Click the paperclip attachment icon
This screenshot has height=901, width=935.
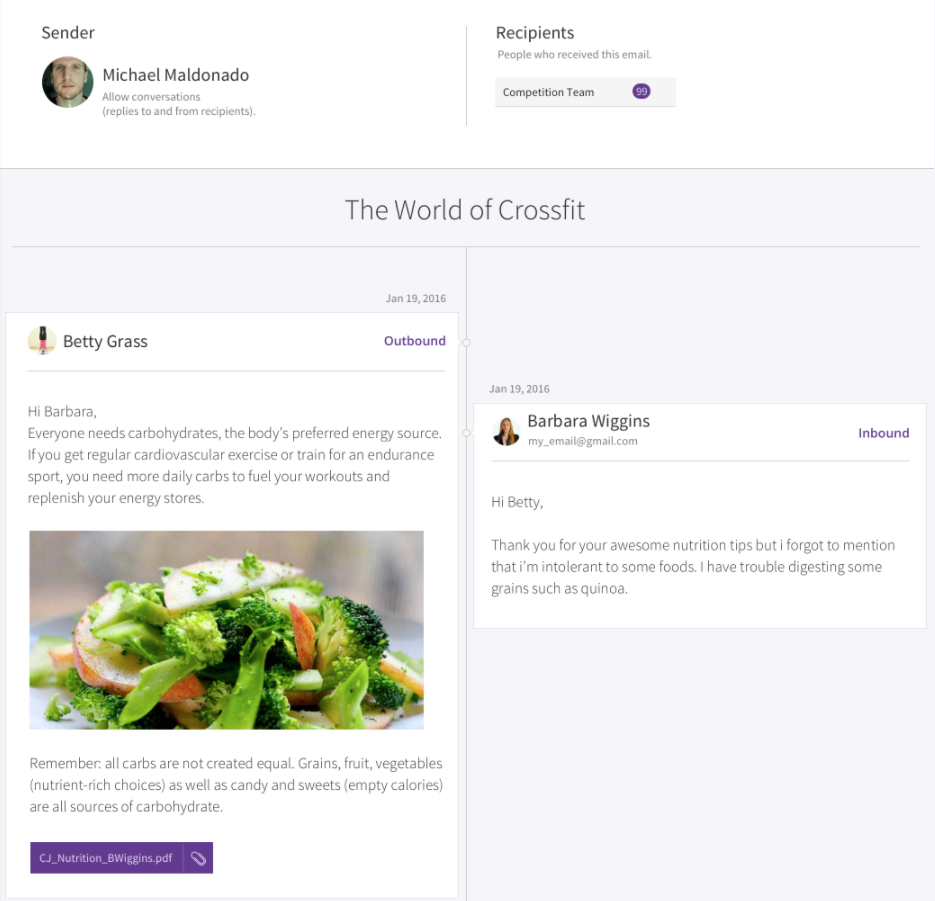click(198, 857)
